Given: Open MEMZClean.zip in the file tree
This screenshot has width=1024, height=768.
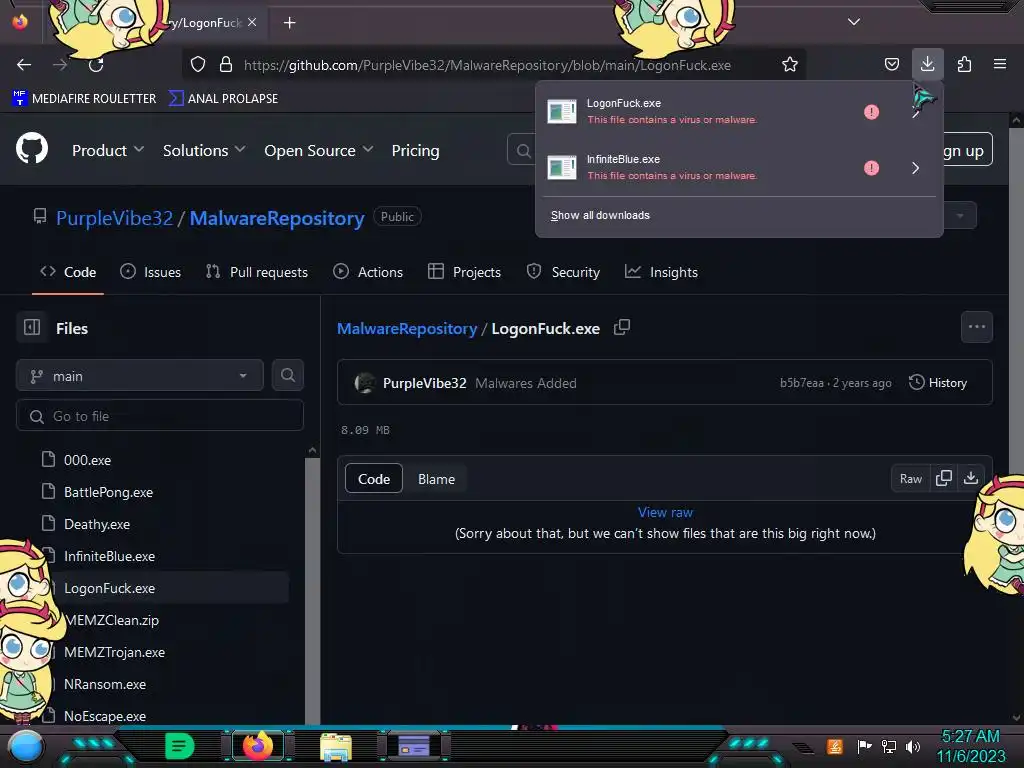Looking at the screenshot, I should click(112, 620).
